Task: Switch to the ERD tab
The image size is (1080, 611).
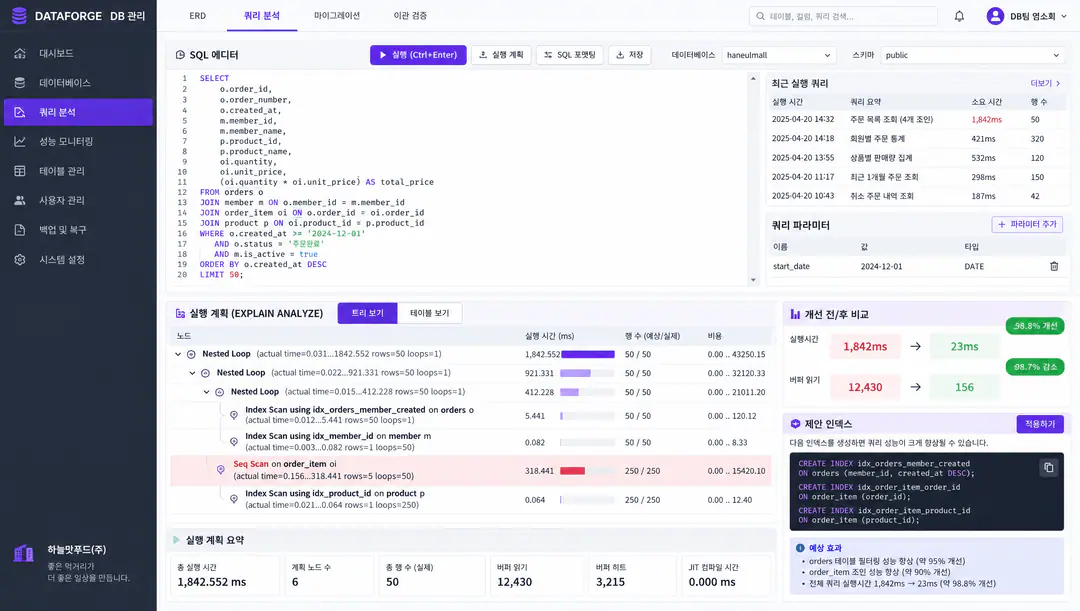Action: [198, 16]
